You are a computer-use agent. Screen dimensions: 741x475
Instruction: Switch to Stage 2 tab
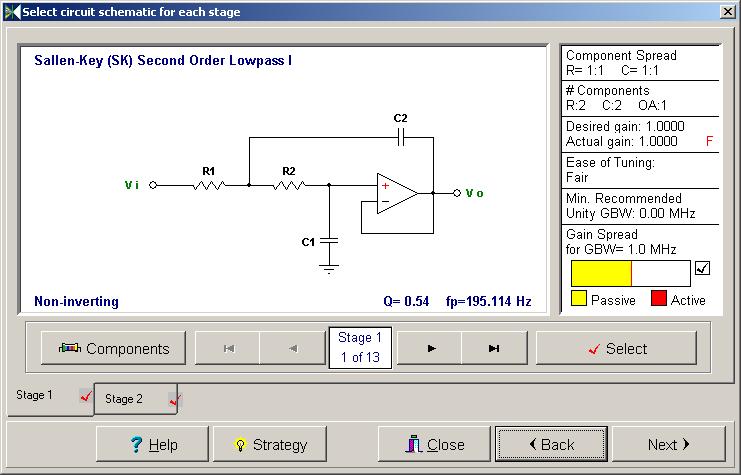[x=136, y=399]
